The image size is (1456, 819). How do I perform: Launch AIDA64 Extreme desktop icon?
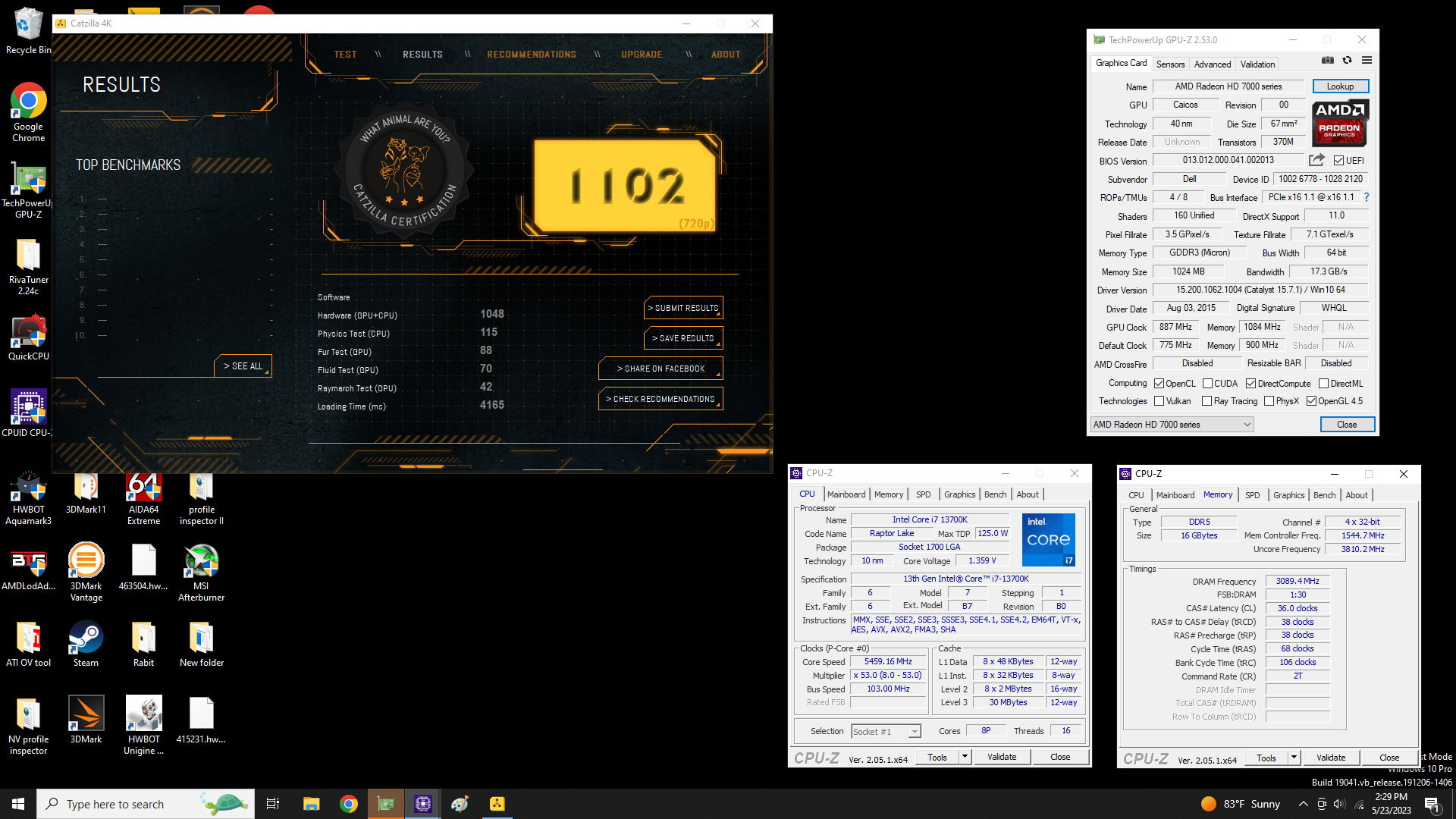(x=143, y=499)
